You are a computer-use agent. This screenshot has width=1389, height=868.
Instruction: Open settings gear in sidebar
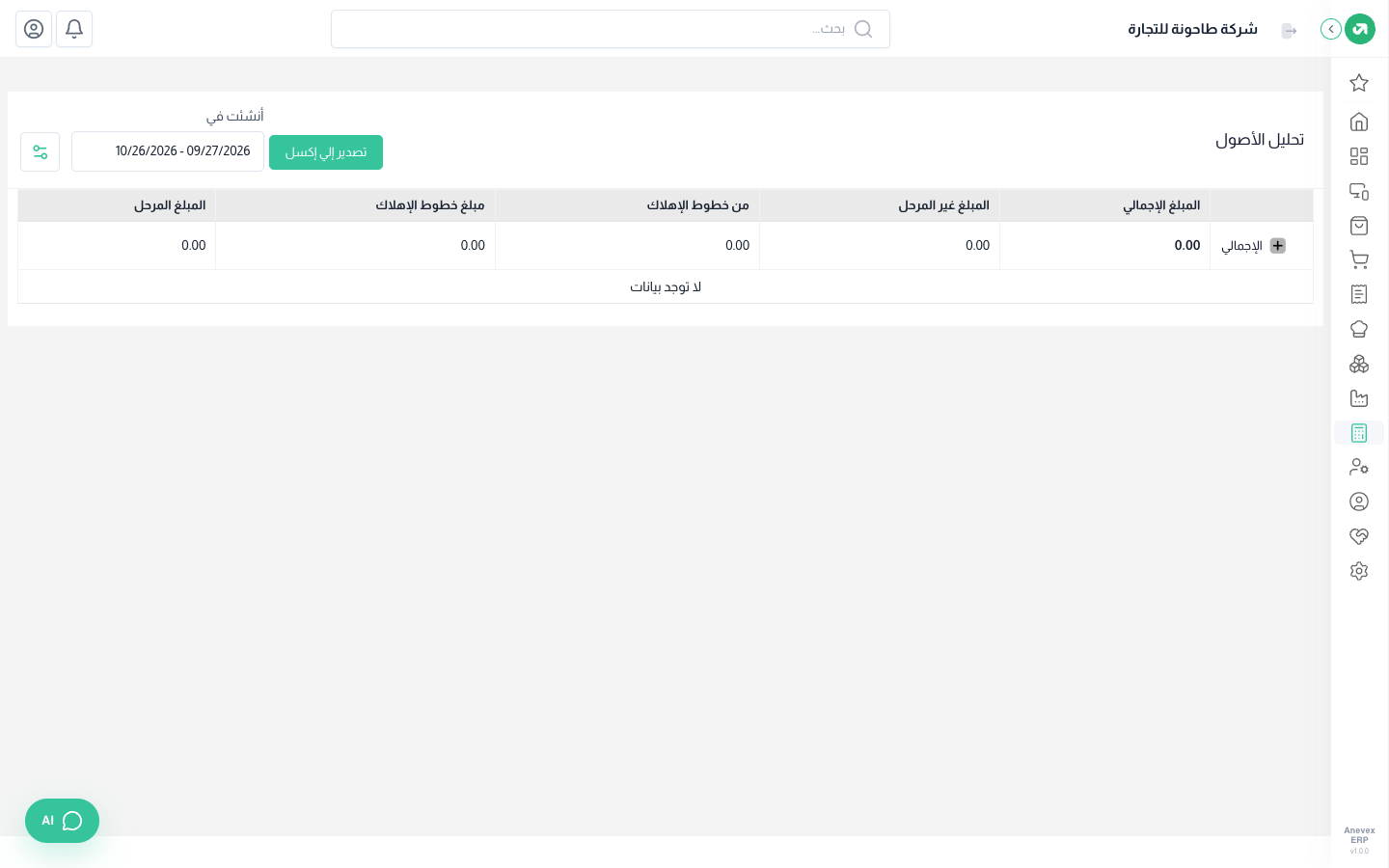pos(1359,571)
